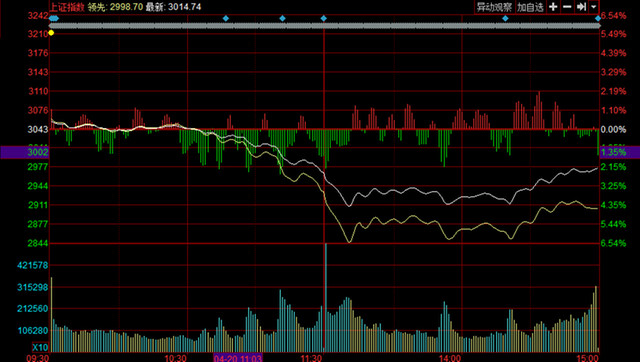Click the purple 04-20 11:03 time tag

(x=238, y=358)
